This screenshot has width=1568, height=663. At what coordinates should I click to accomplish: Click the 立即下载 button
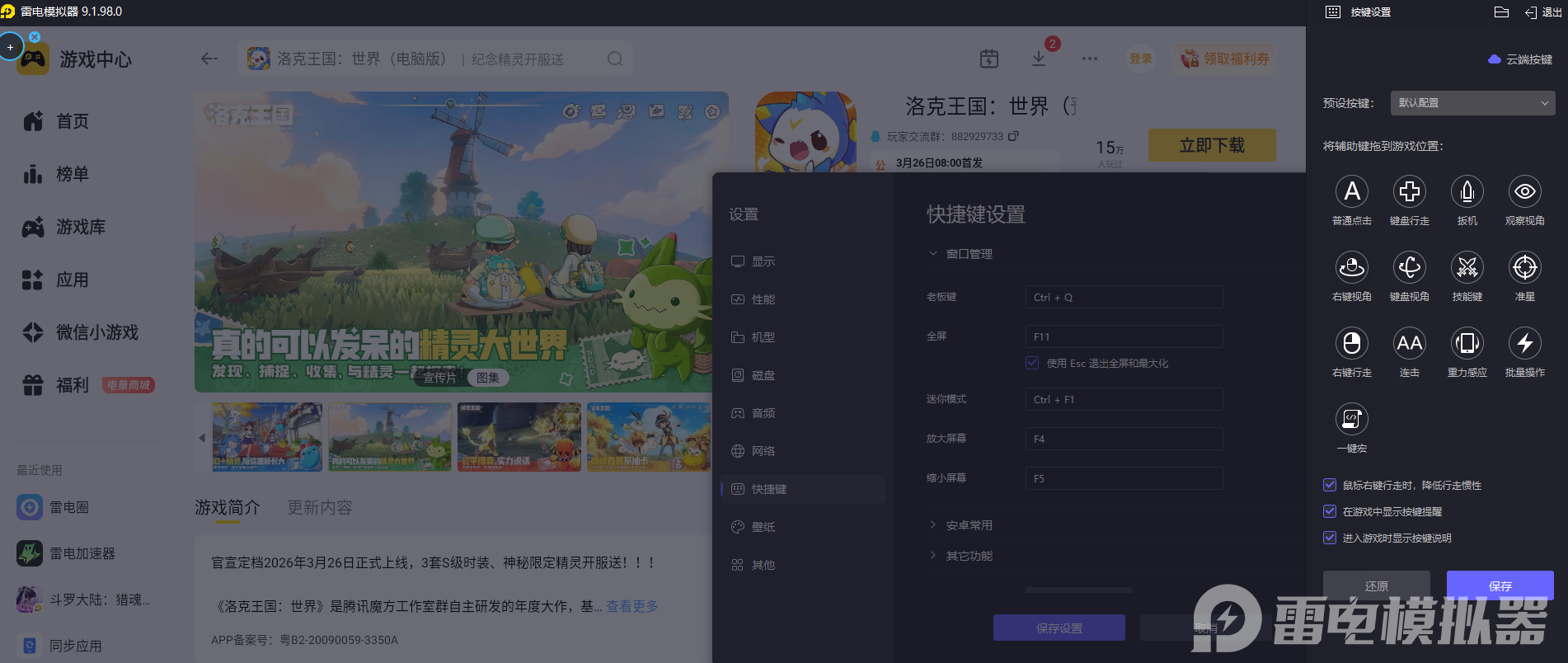(x=1212, y=145)
